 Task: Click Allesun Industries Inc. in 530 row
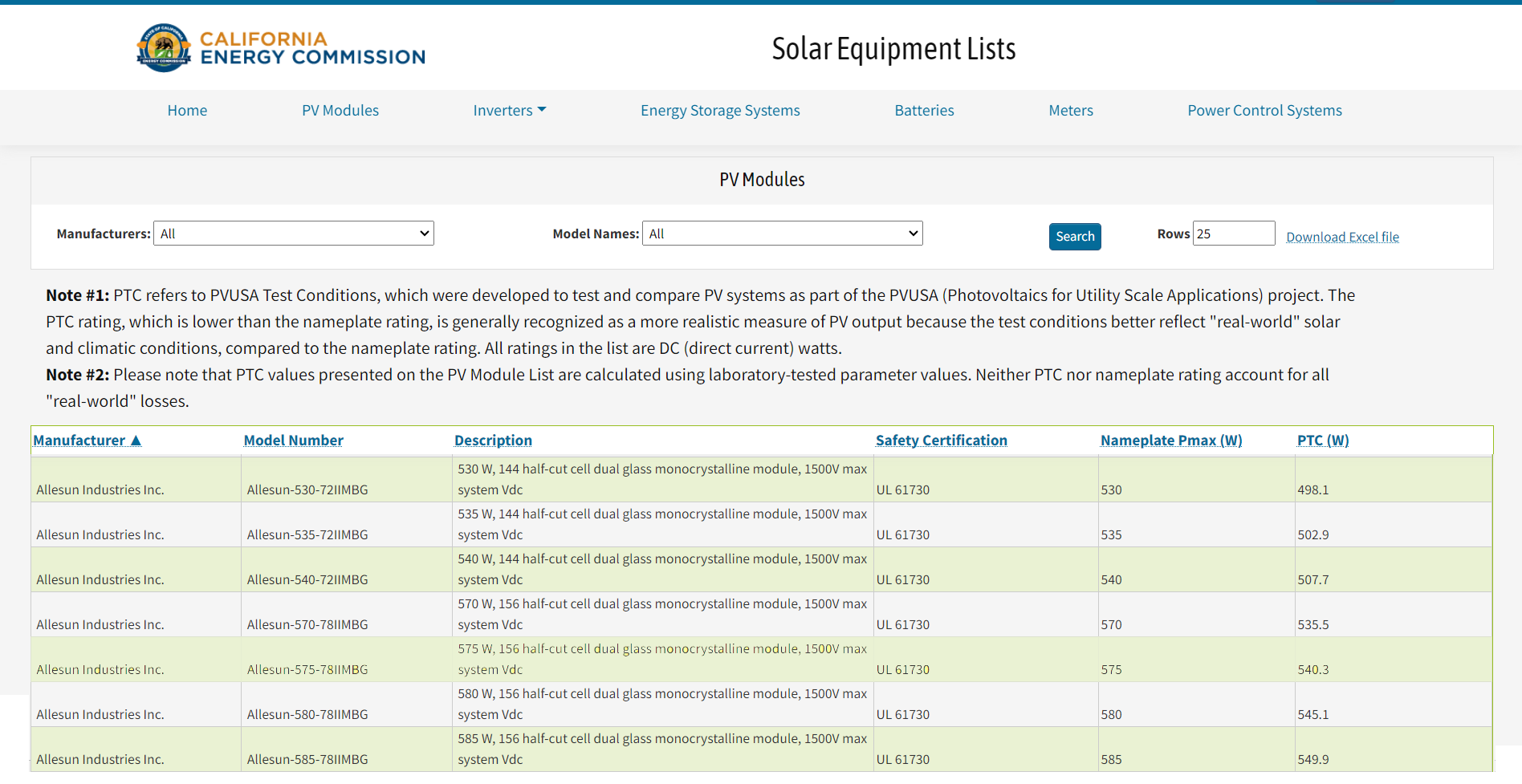[x=100, y=489]
